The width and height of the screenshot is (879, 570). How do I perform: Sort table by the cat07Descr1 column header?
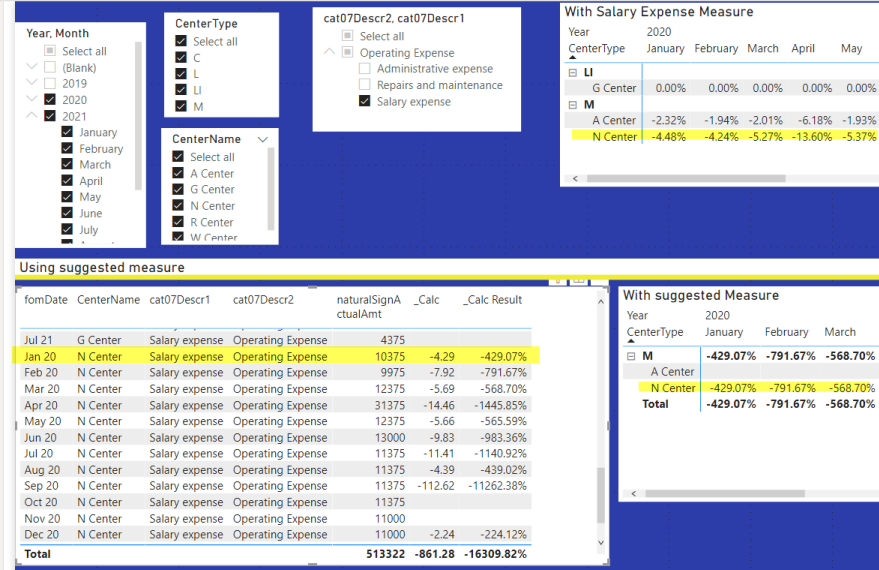point(179,300)
